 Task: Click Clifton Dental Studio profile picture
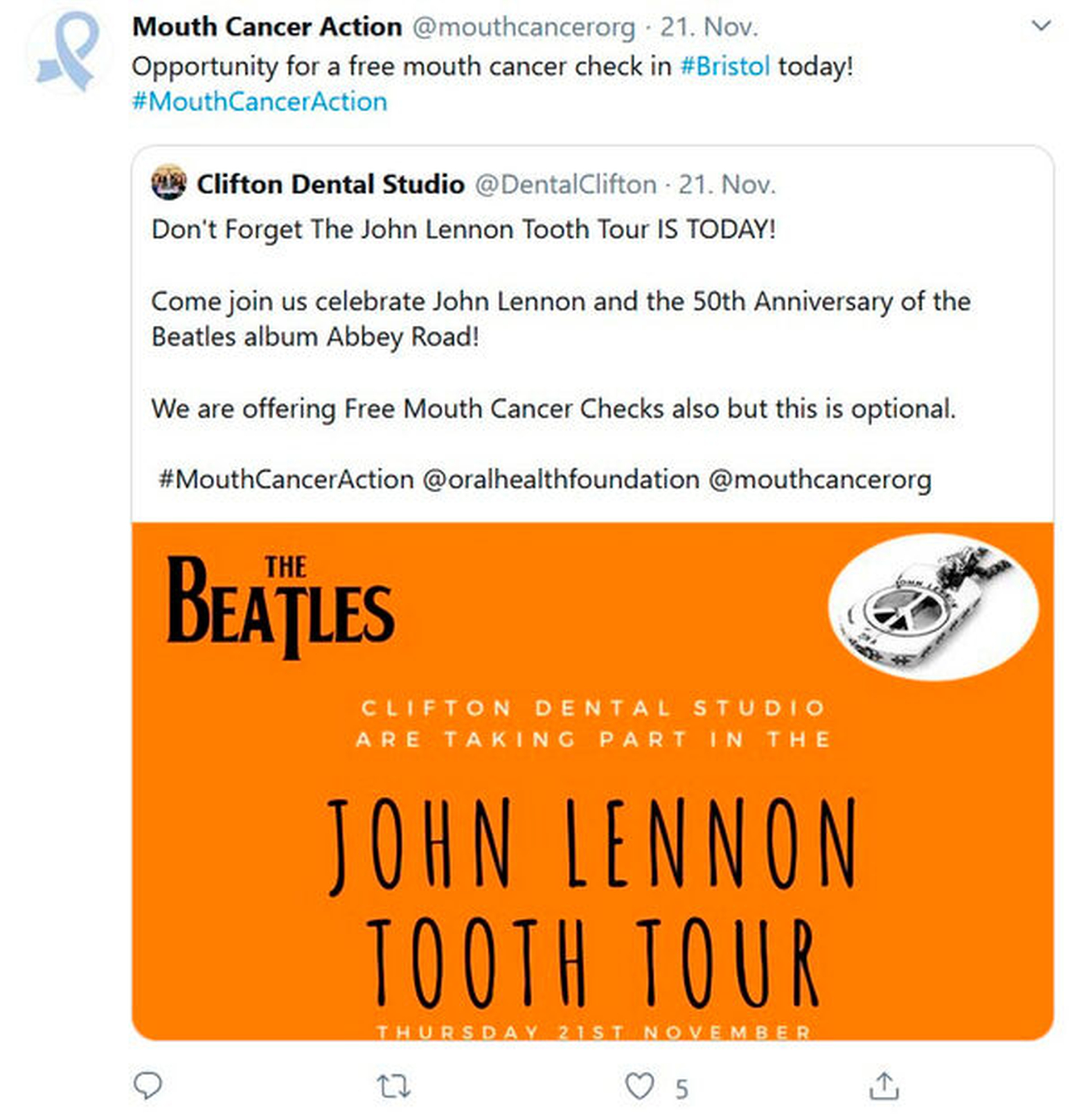[169, 183]
